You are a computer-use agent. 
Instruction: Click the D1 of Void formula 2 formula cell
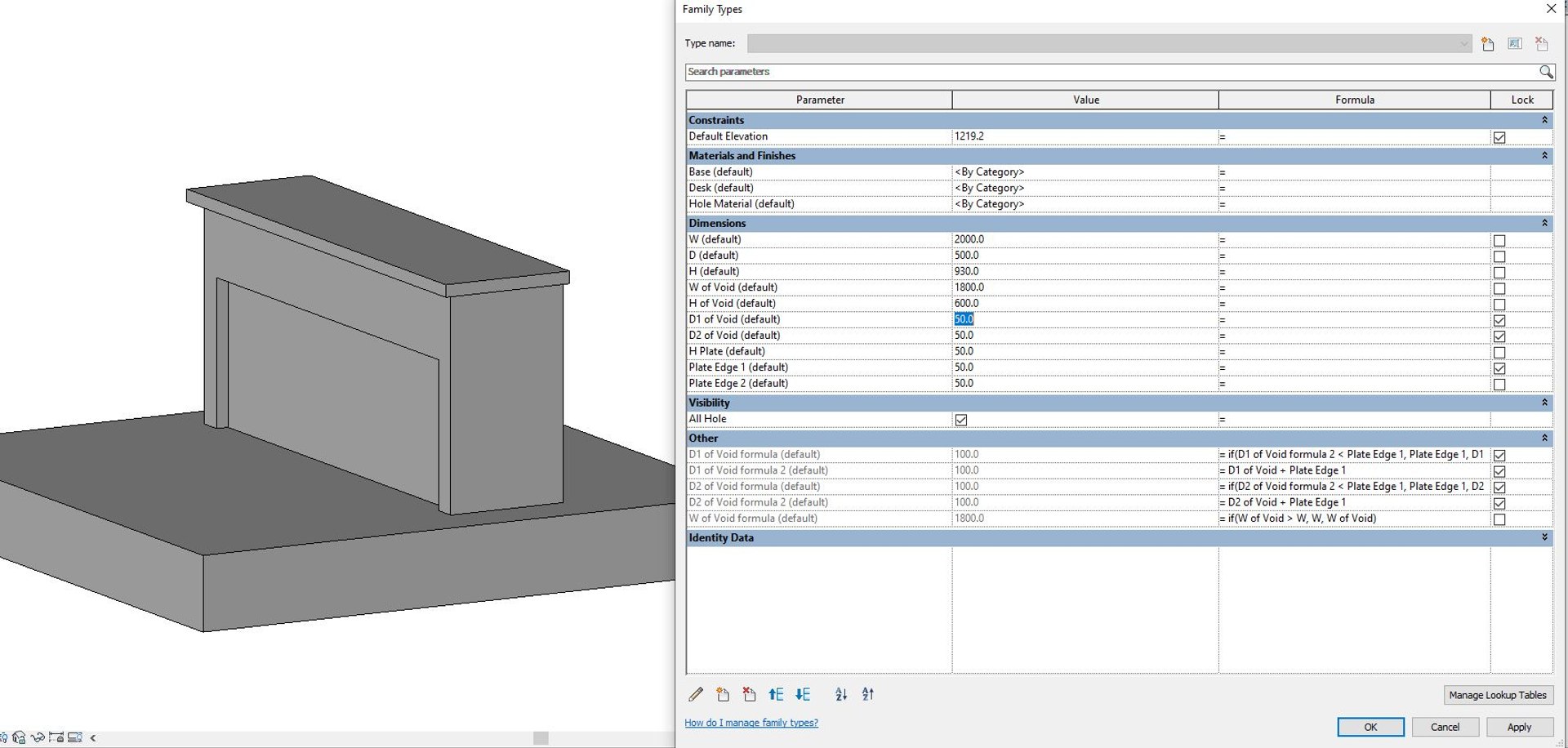(1355, 470)
